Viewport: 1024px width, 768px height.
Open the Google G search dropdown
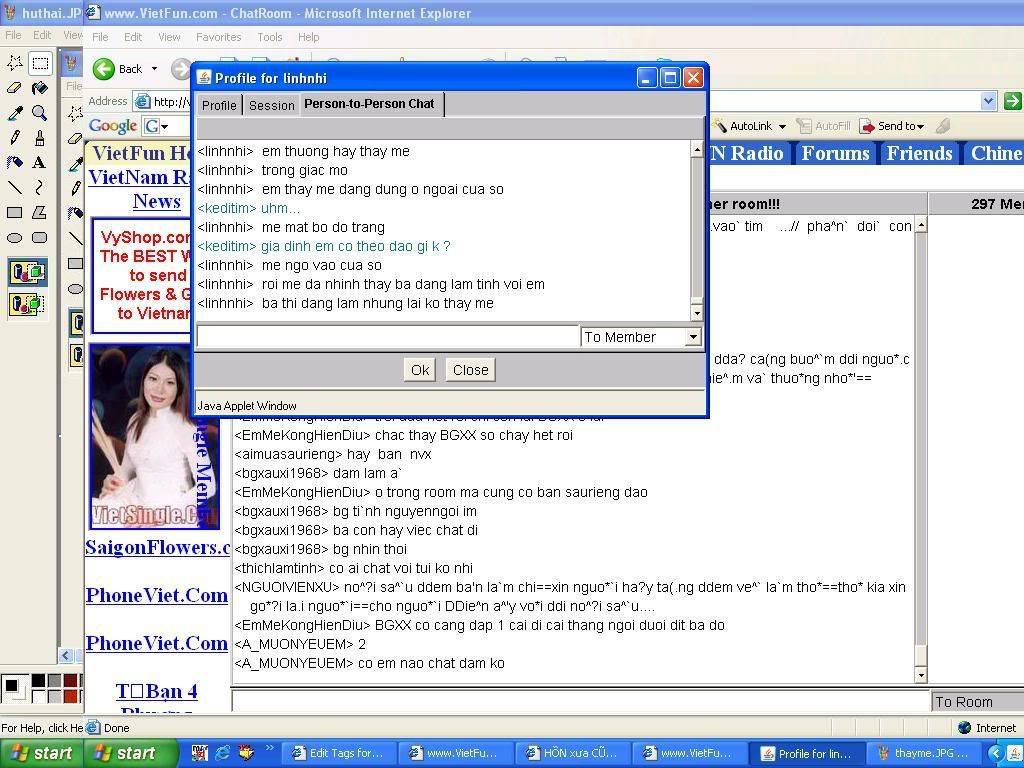pyautogui.click(x=165, y=126)
